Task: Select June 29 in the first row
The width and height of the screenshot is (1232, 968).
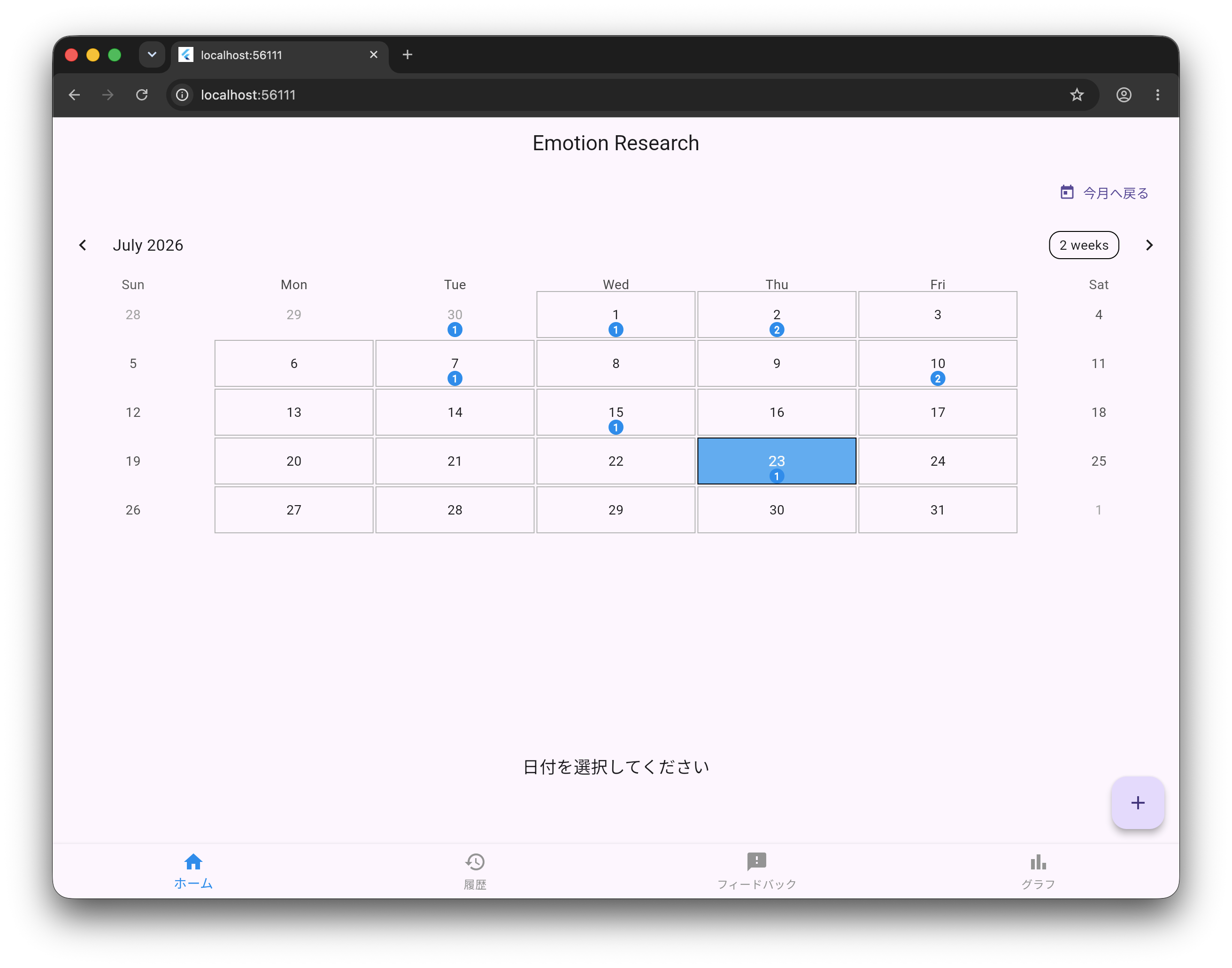Action: [293, 315]
